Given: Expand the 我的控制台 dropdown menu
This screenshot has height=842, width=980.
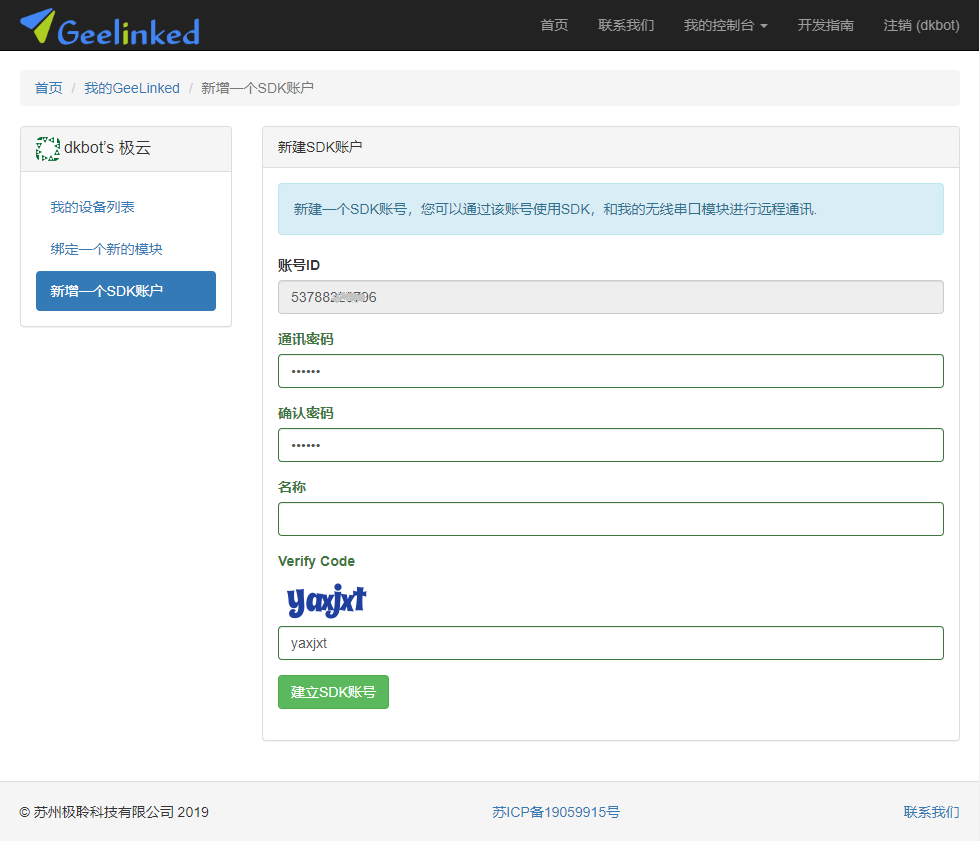Looking at the screenshot, I should tap(725, 25).
